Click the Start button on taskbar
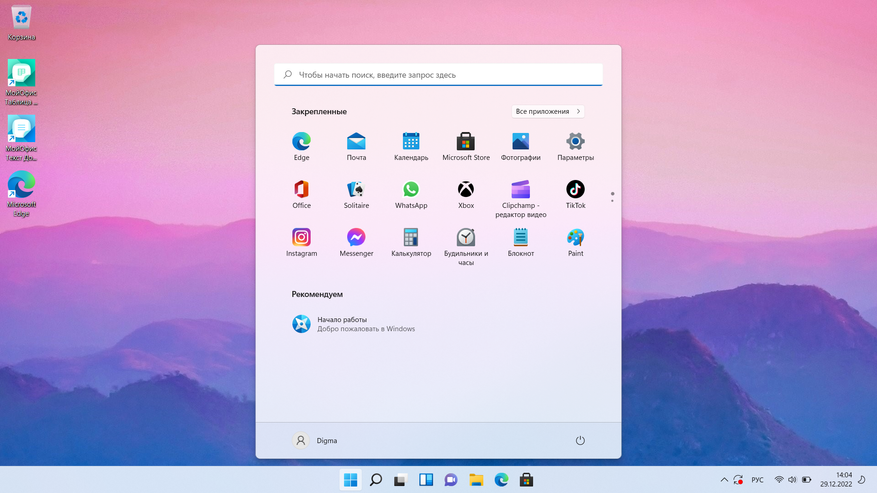The height and width of the screenshot is (493, 877). (x=351, y=480)
